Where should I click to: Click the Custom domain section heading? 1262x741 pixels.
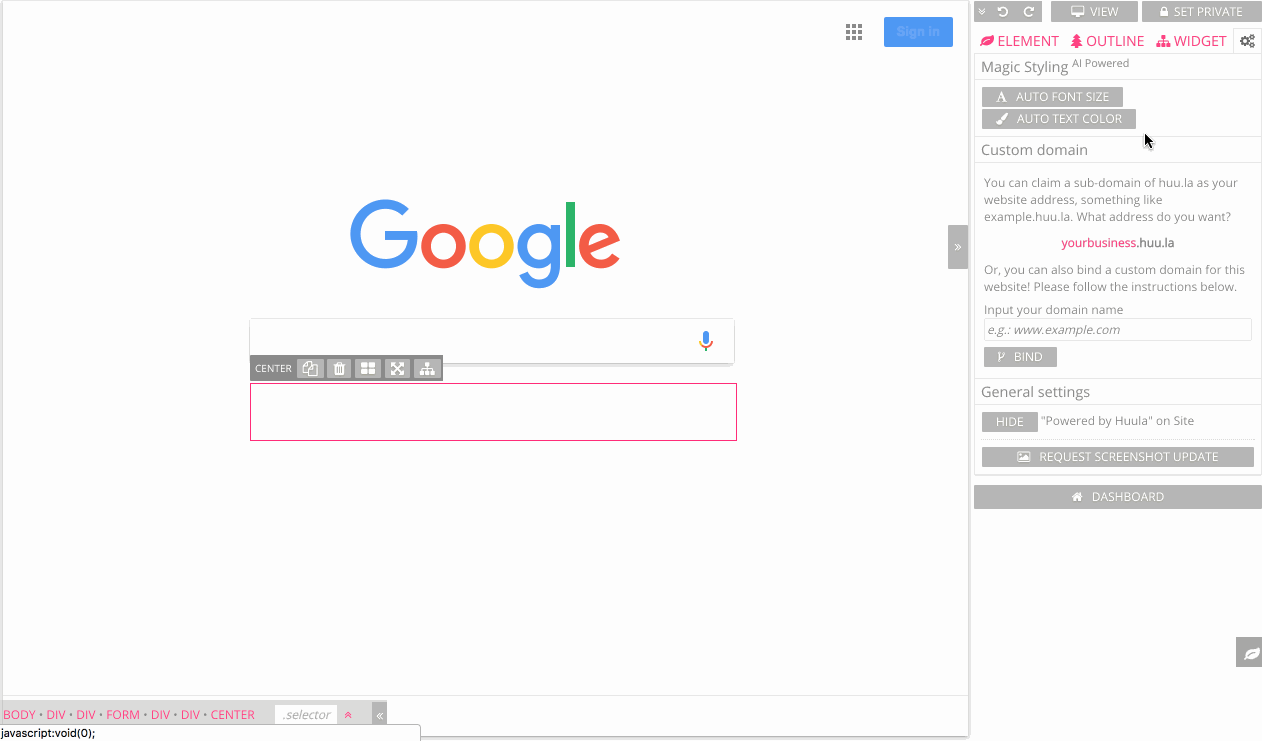(x=1034, y=150)
